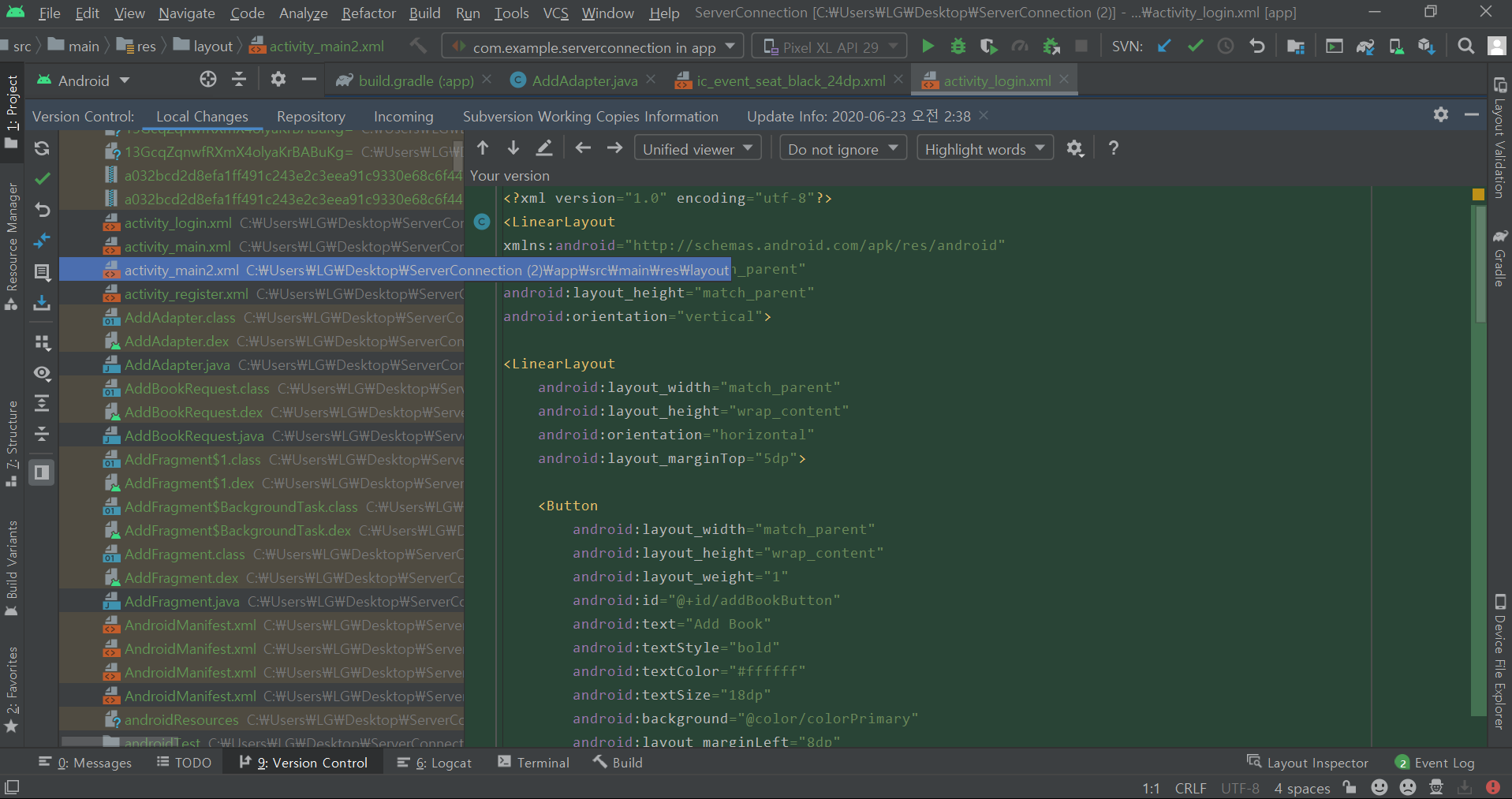Jump to previous difference up arrow
The height and width of the screenshot is (799, 1512).
[483, 148]
